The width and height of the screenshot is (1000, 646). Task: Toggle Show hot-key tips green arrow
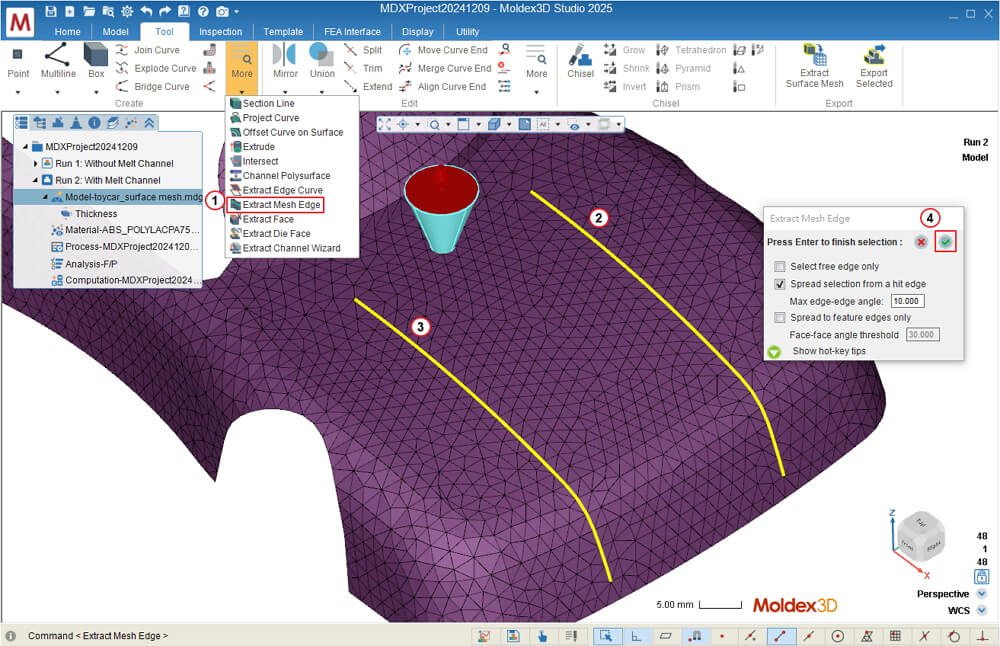774,352
